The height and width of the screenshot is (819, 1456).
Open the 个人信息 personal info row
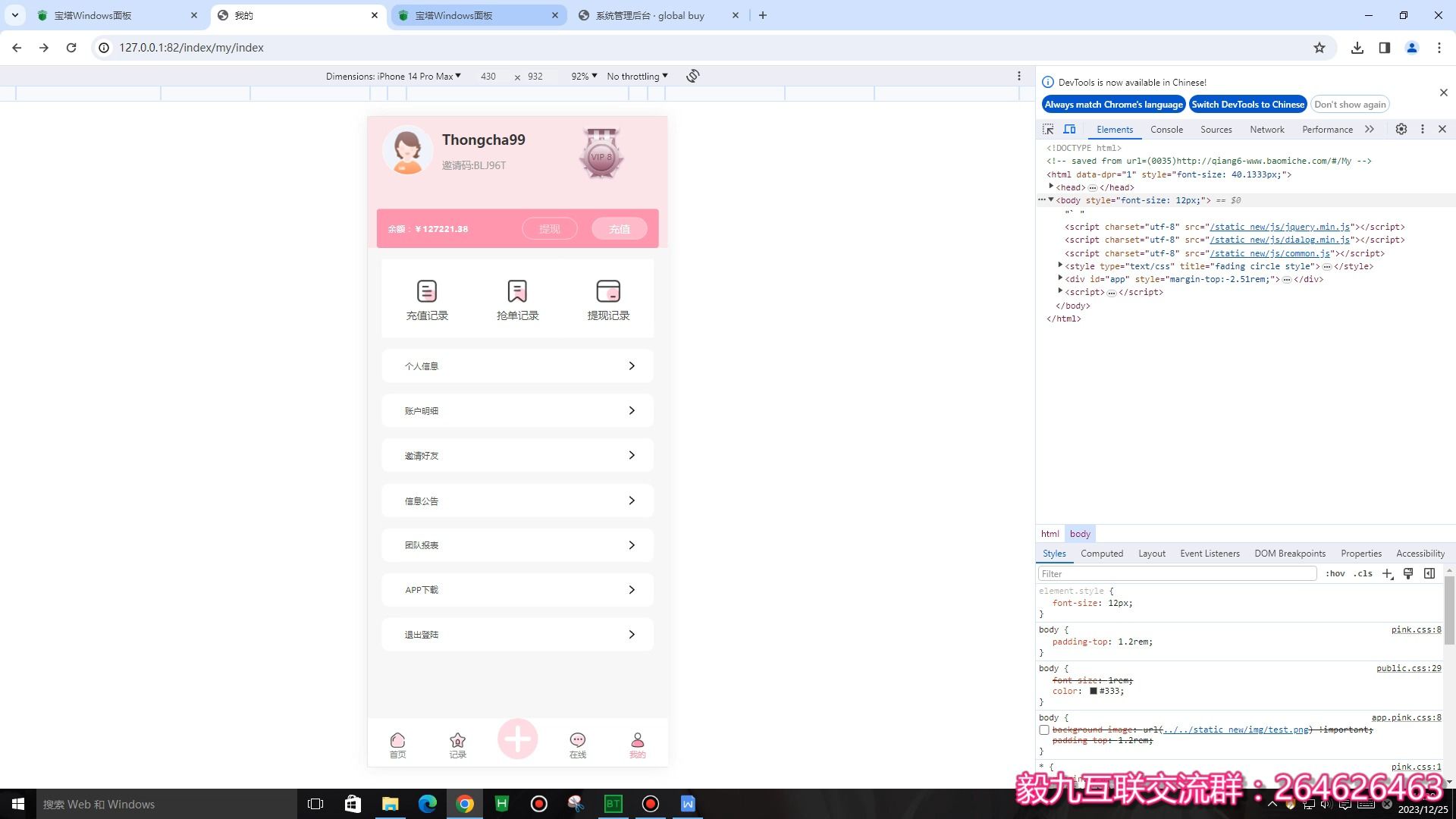click(517, 366)
